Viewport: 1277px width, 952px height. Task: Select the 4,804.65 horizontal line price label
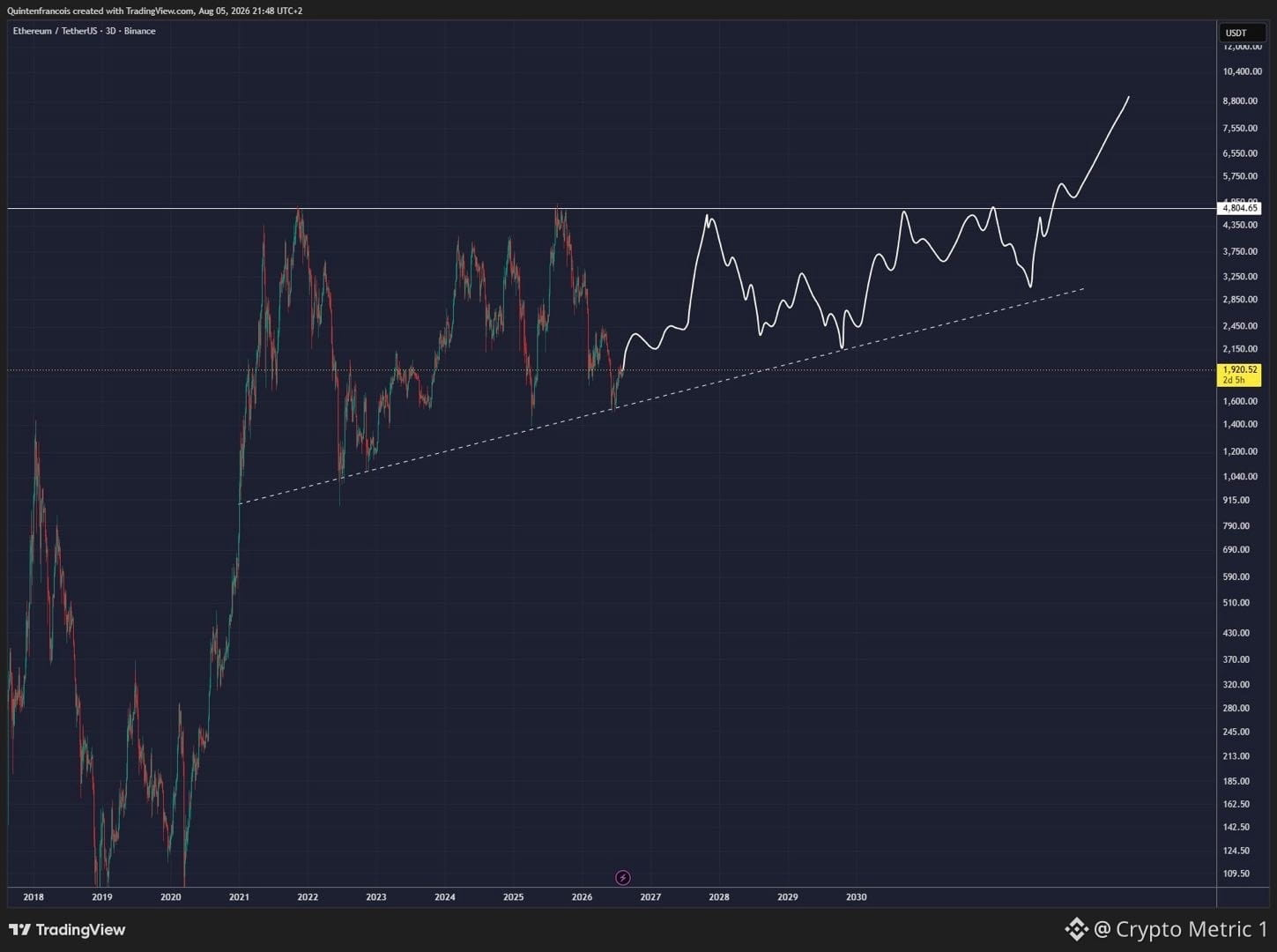point(1239,209)
